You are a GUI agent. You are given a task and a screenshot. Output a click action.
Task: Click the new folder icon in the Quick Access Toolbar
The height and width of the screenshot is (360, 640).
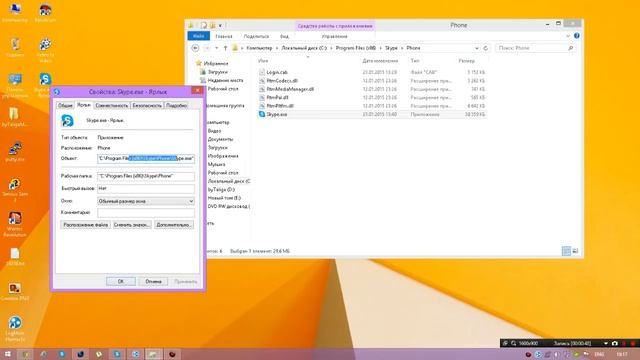click(212, 25)
